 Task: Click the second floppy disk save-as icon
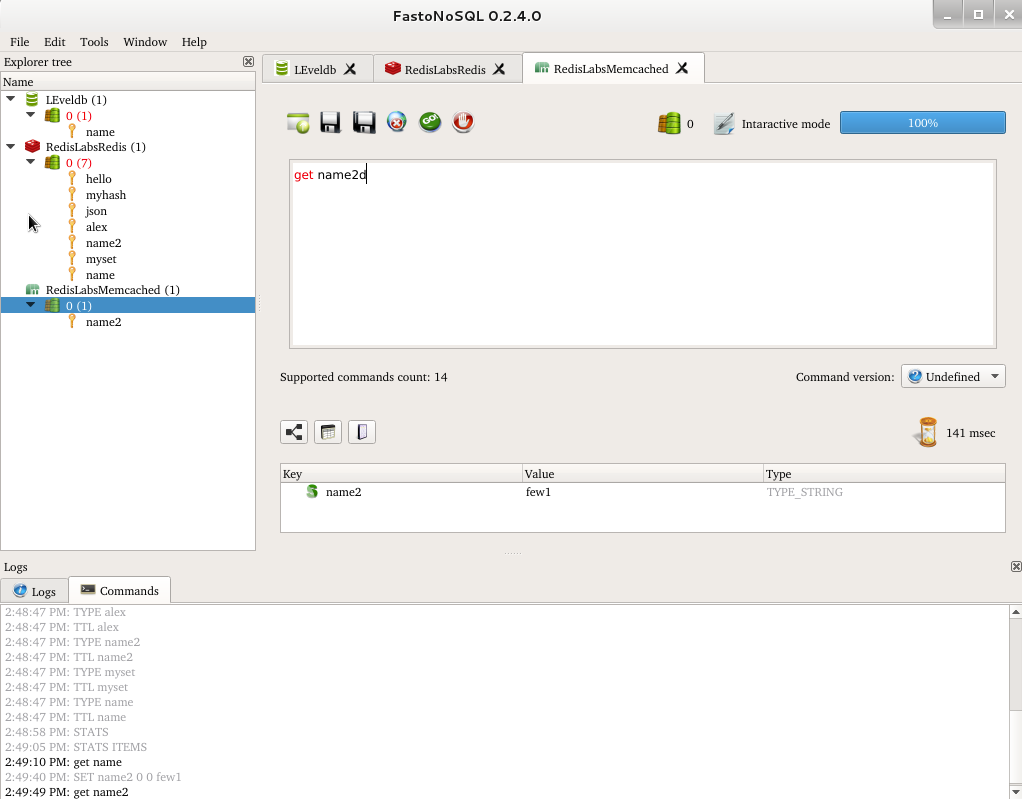pos(364,123)
